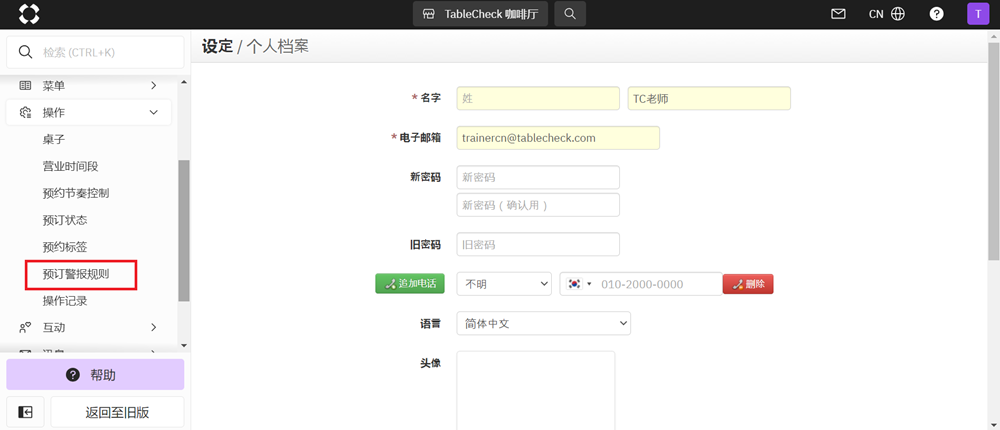Open the CN language globe switcher
1000x430 pixels.
click(886, 14)
